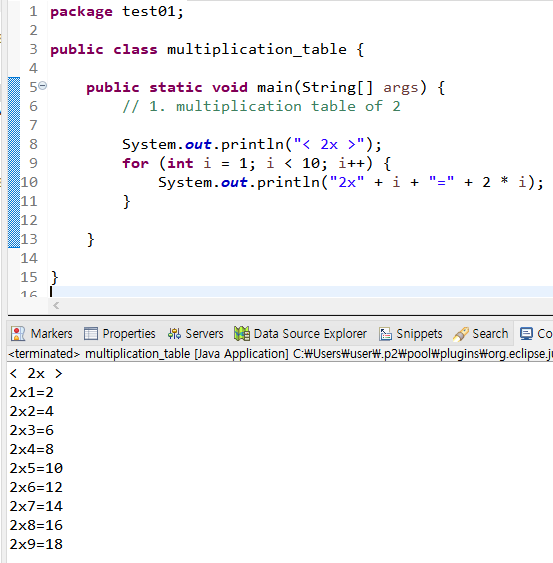This screenshot has height=563, width=553.
Task: Click the Markers tab icon
Action: pyautogui.click(x=18, y=334)
